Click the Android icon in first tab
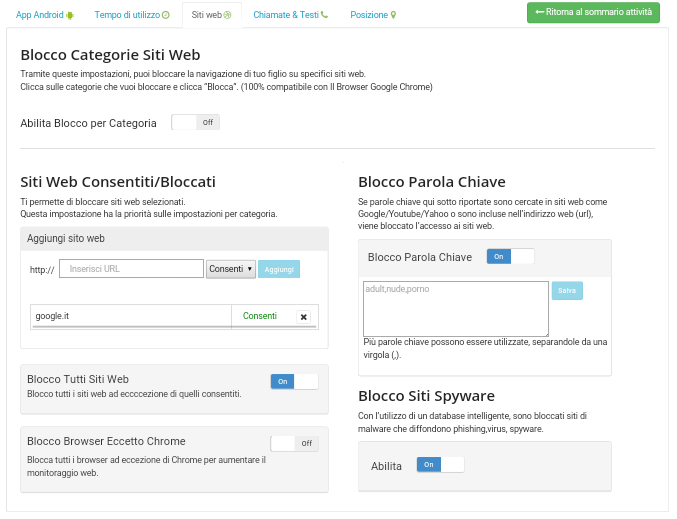Viewport: 677px width, 519px height. pos(69,16)
